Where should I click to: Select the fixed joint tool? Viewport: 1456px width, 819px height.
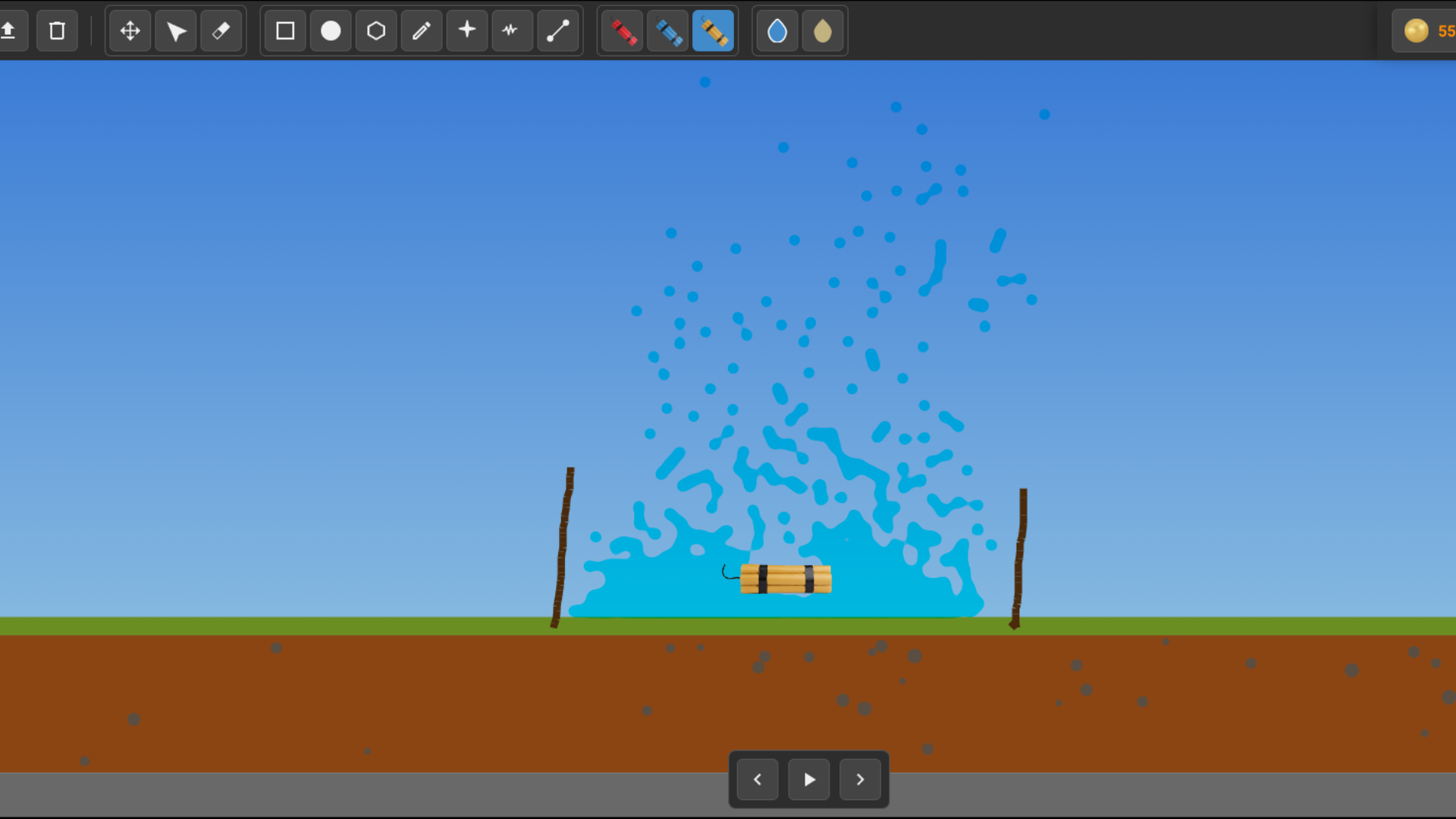tap(466, 31)
